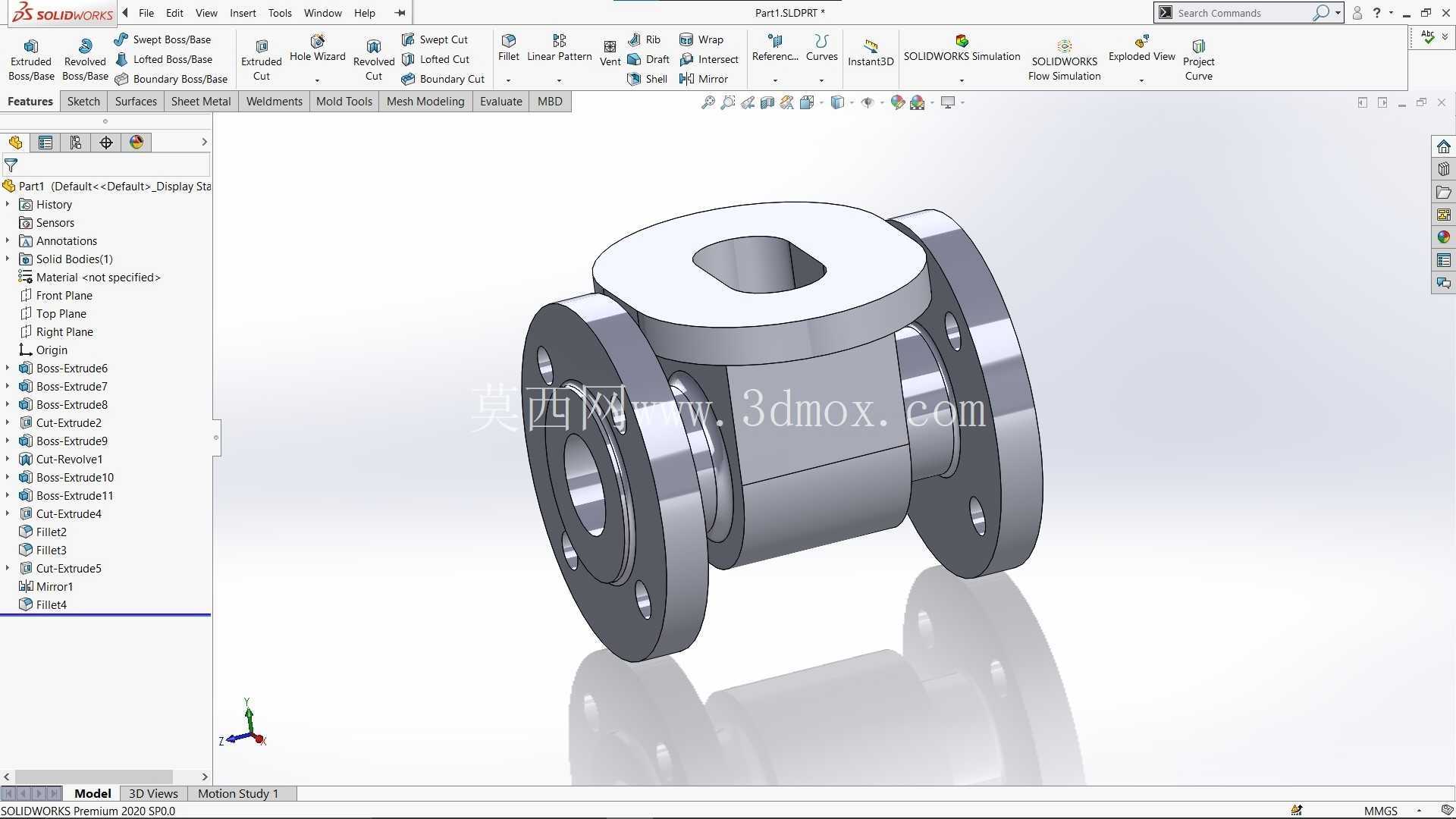Image resolution: width=1456 pixels, height=819 pixels.
Task: Expand the Boss-Extrude6 feature node
Action: 8,368
